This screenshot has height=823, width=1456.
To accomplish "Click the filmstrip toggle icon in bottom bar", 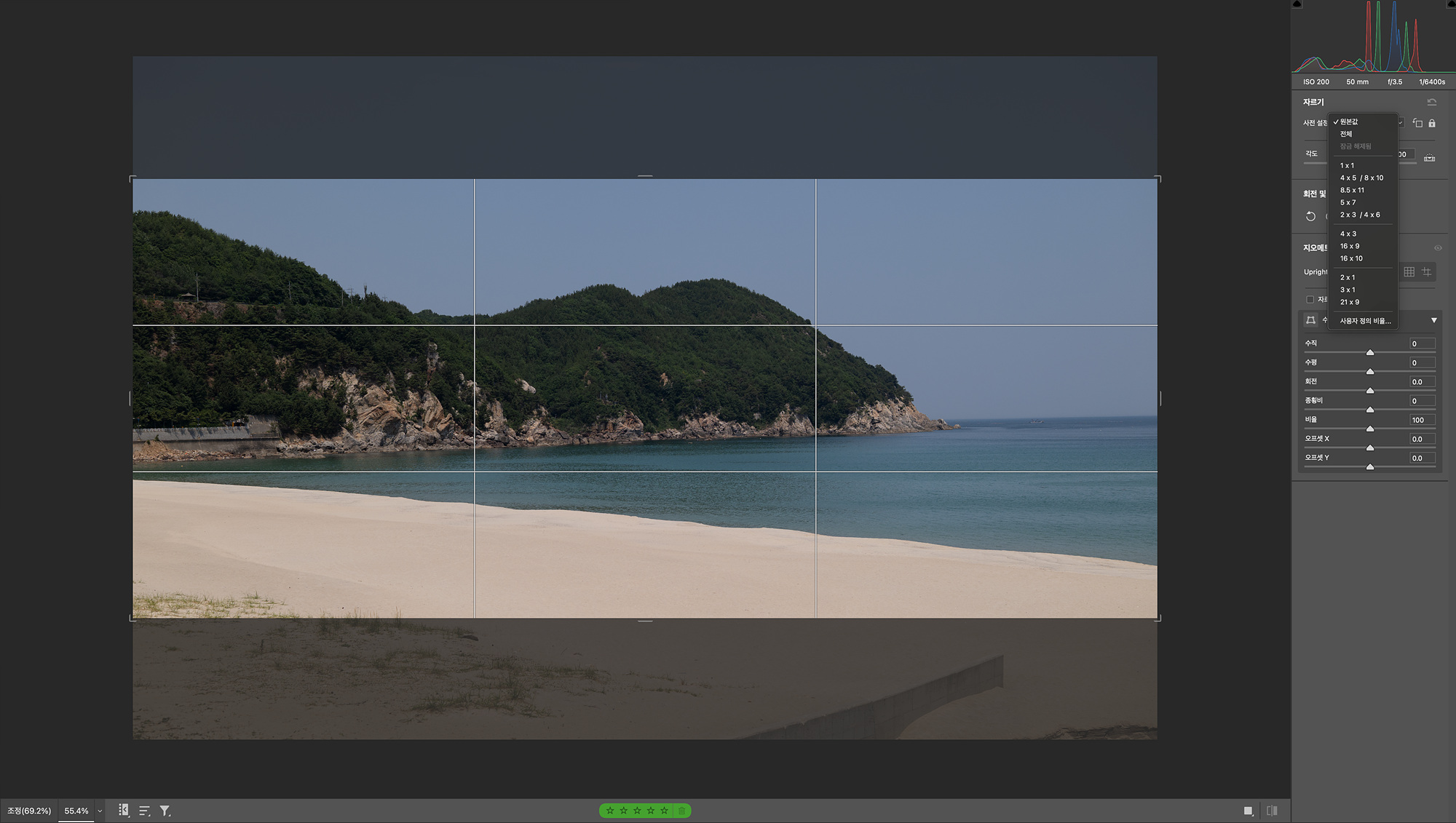I will point(124,810).
